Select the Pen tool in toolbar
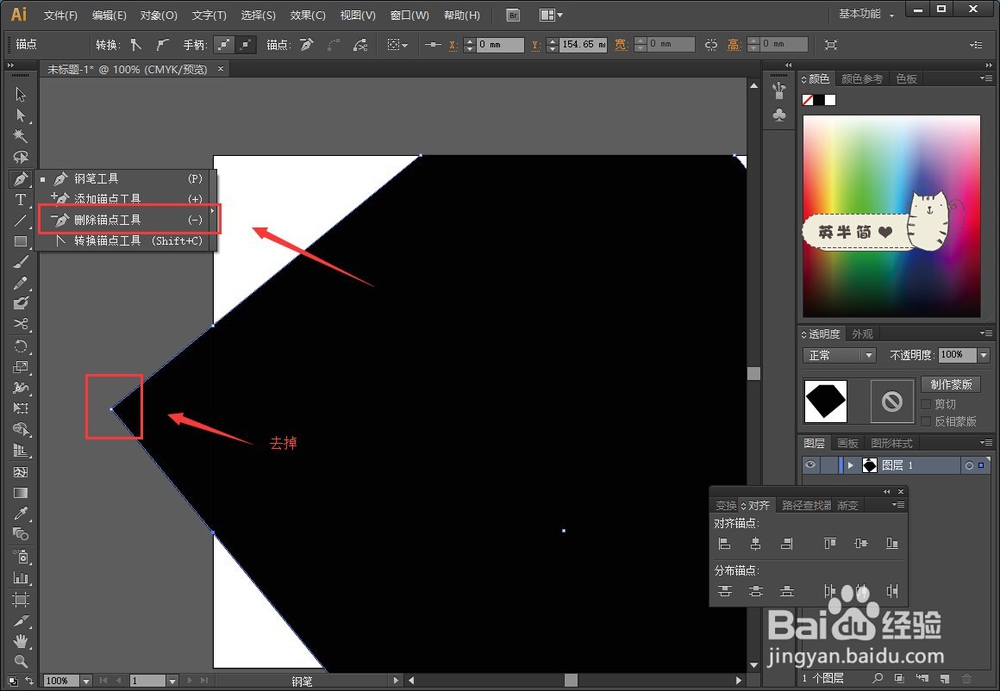This screenshot has height=691, width=1000. 20,179
